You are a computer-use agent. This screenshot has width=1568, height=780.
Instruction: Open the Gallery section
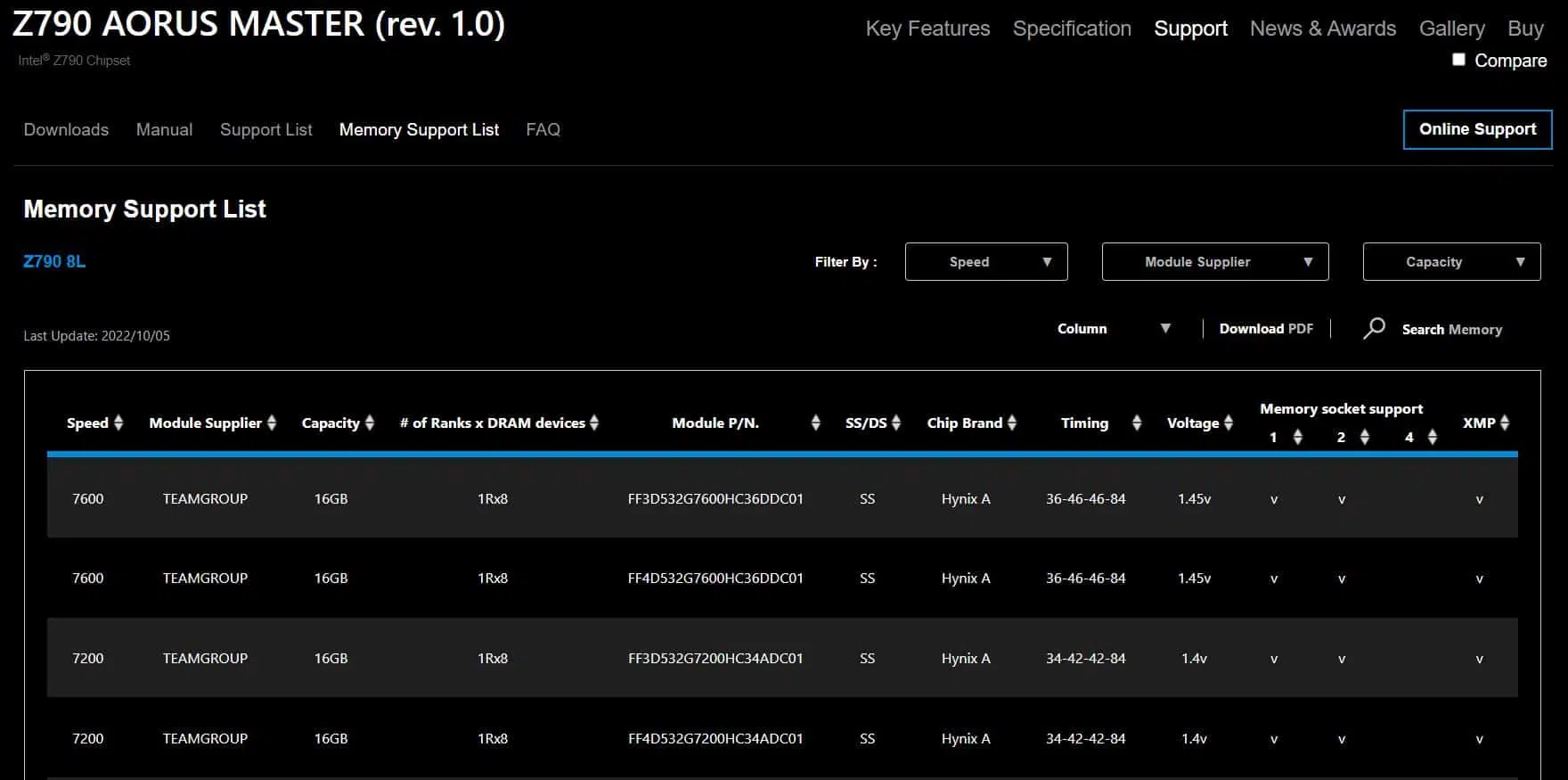tap(1451, 29)
